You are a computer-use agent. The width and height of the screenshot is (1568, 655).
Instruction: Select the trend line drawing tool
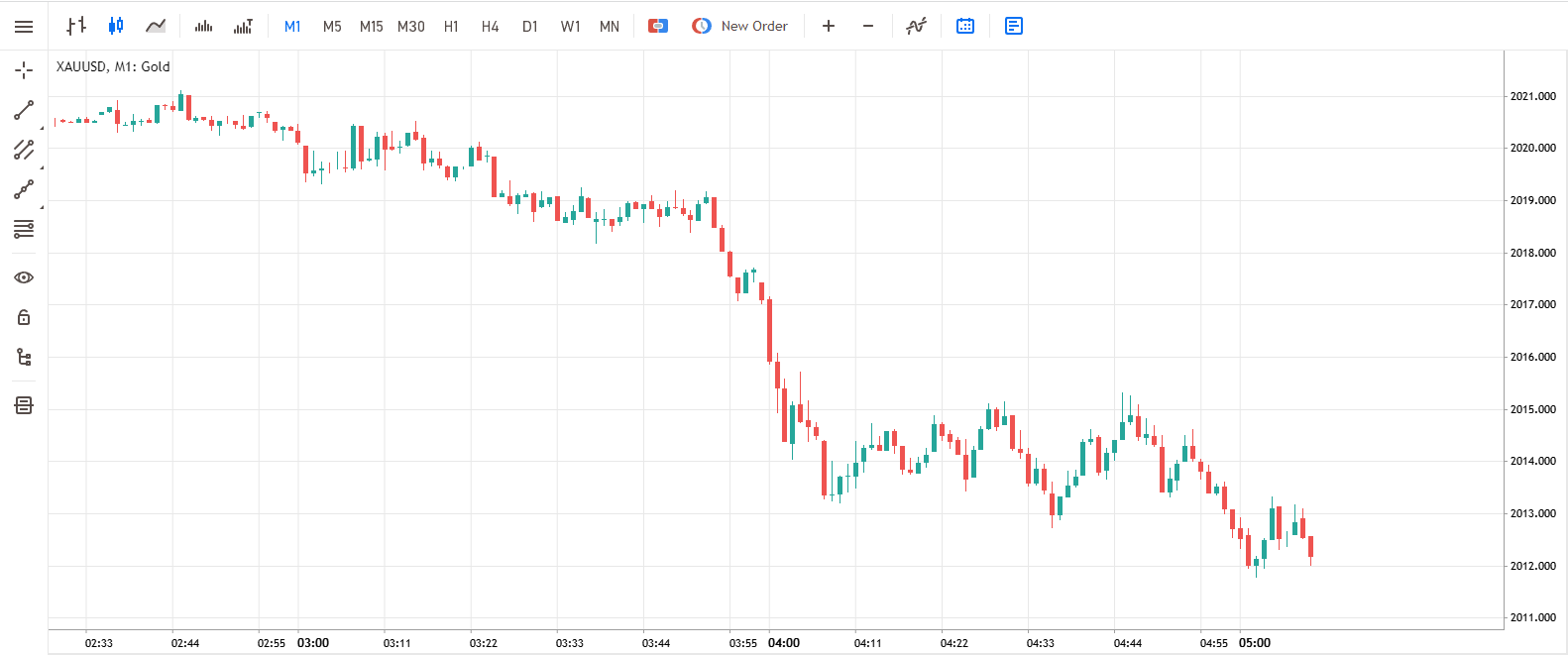point(24,110)
